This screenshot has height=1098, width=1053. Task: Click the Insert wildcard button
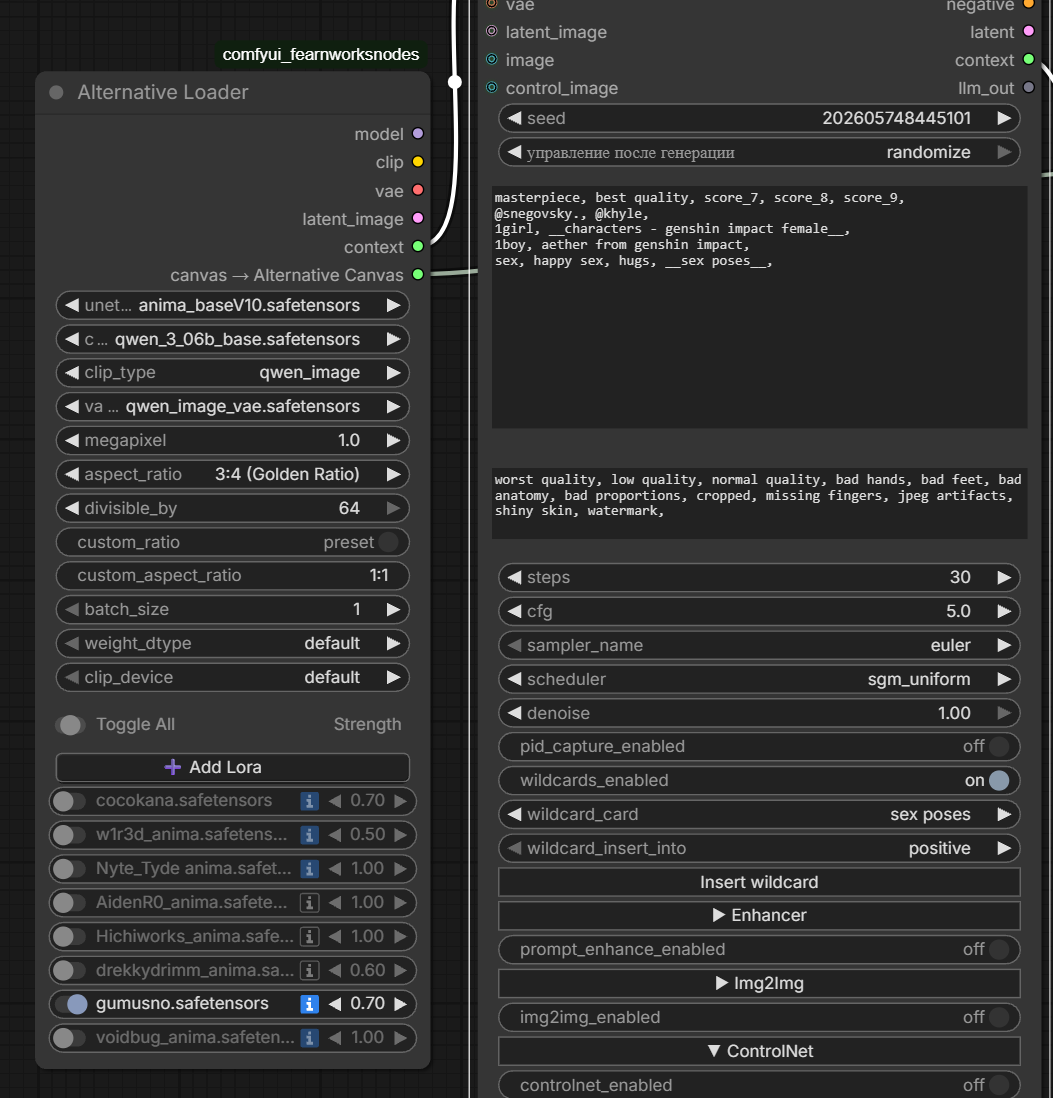759,882
